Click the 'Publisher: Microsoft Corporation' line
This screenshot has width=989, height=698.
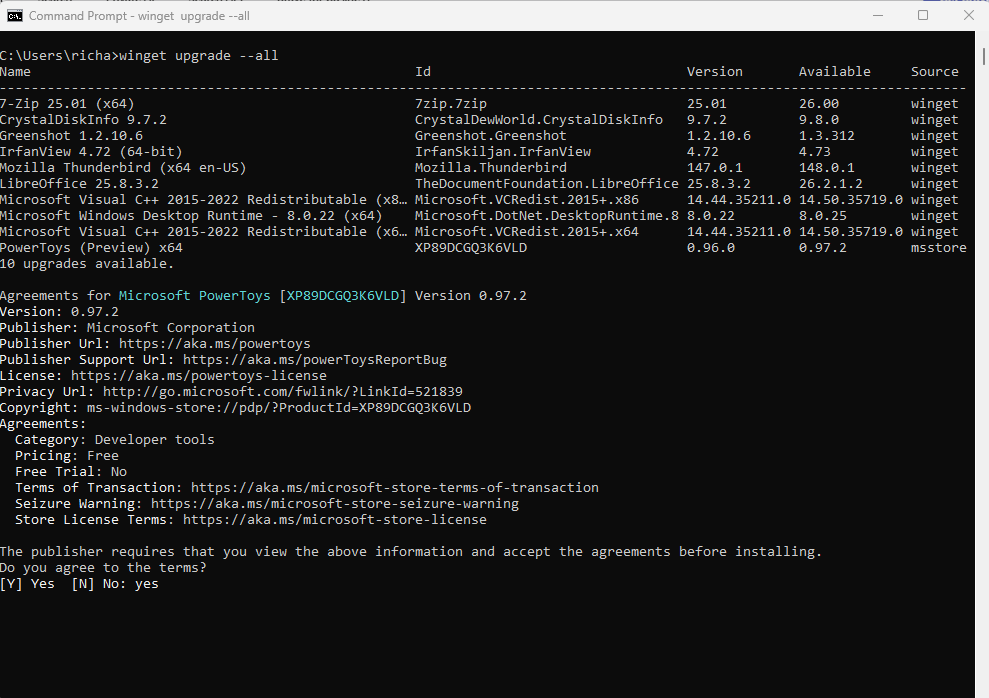point(127,328)
